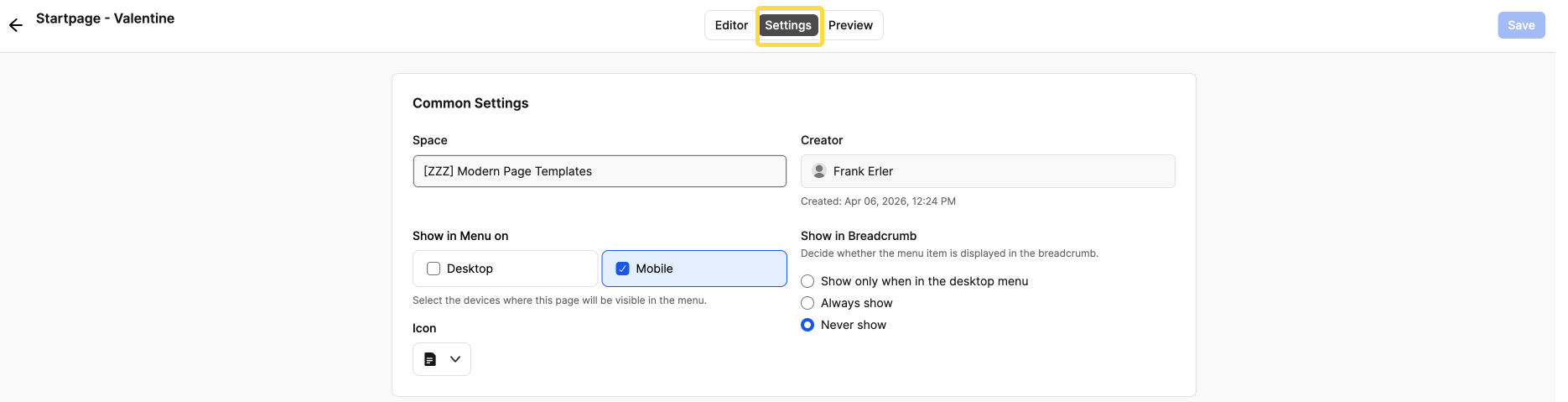
Task: Select the 'Never show' radio button
Action: [807, 325]
